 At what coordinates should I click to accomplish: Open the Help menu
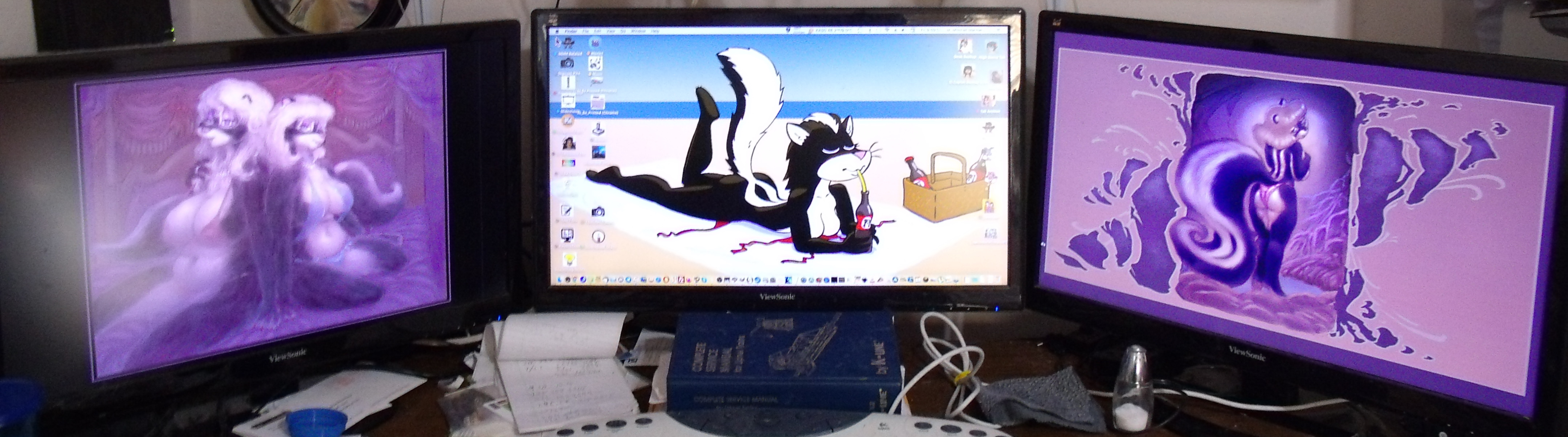coord(655,31)
